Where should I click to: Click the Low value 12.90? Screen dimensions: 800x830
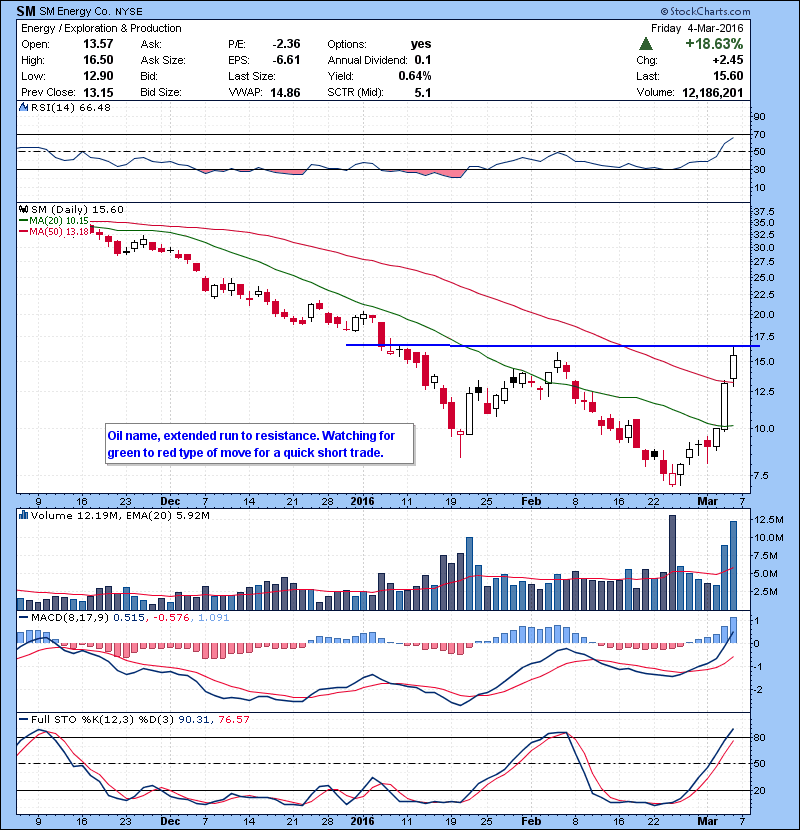click(x=98, y=76)
